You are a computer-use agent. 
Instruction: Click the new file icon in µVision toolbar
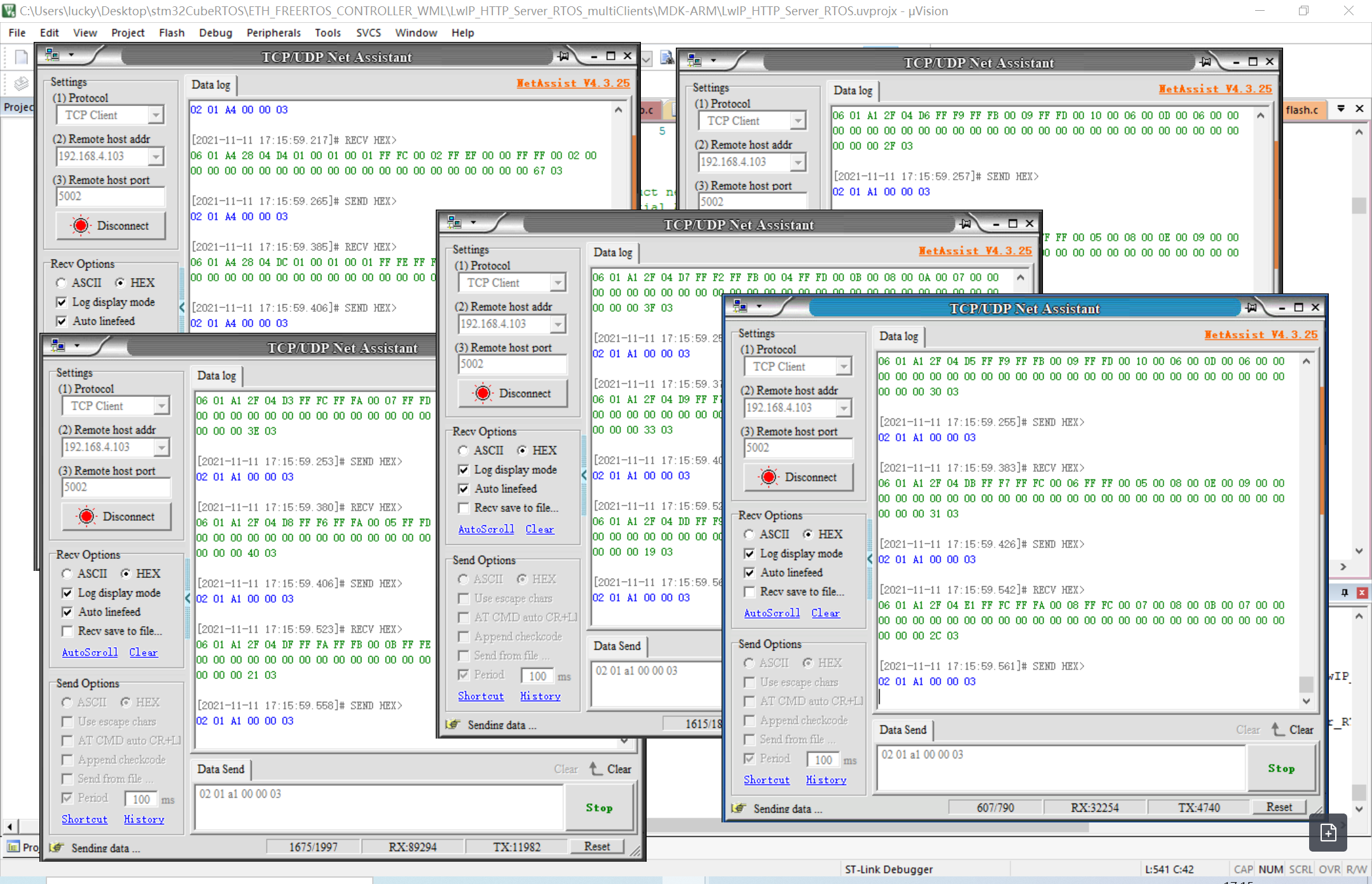pyautogui.click(x=21, y=57)
